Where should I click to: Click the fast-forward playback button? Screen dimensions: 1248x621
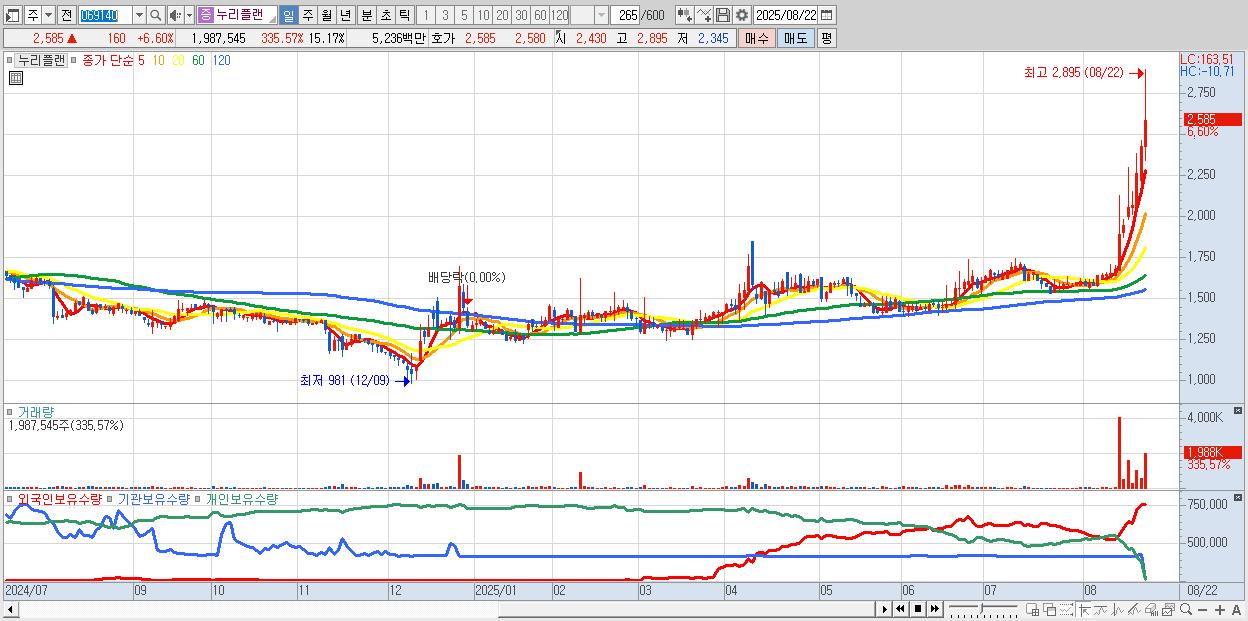[x=934, y=609]
